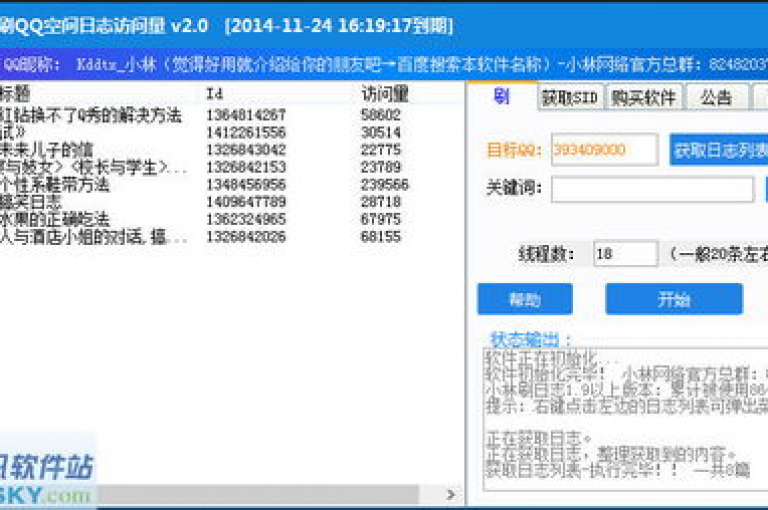Click scroll right arrow of the log list
Image resolution: width=768 pixels, height=510 pixels.
(451, 495)
